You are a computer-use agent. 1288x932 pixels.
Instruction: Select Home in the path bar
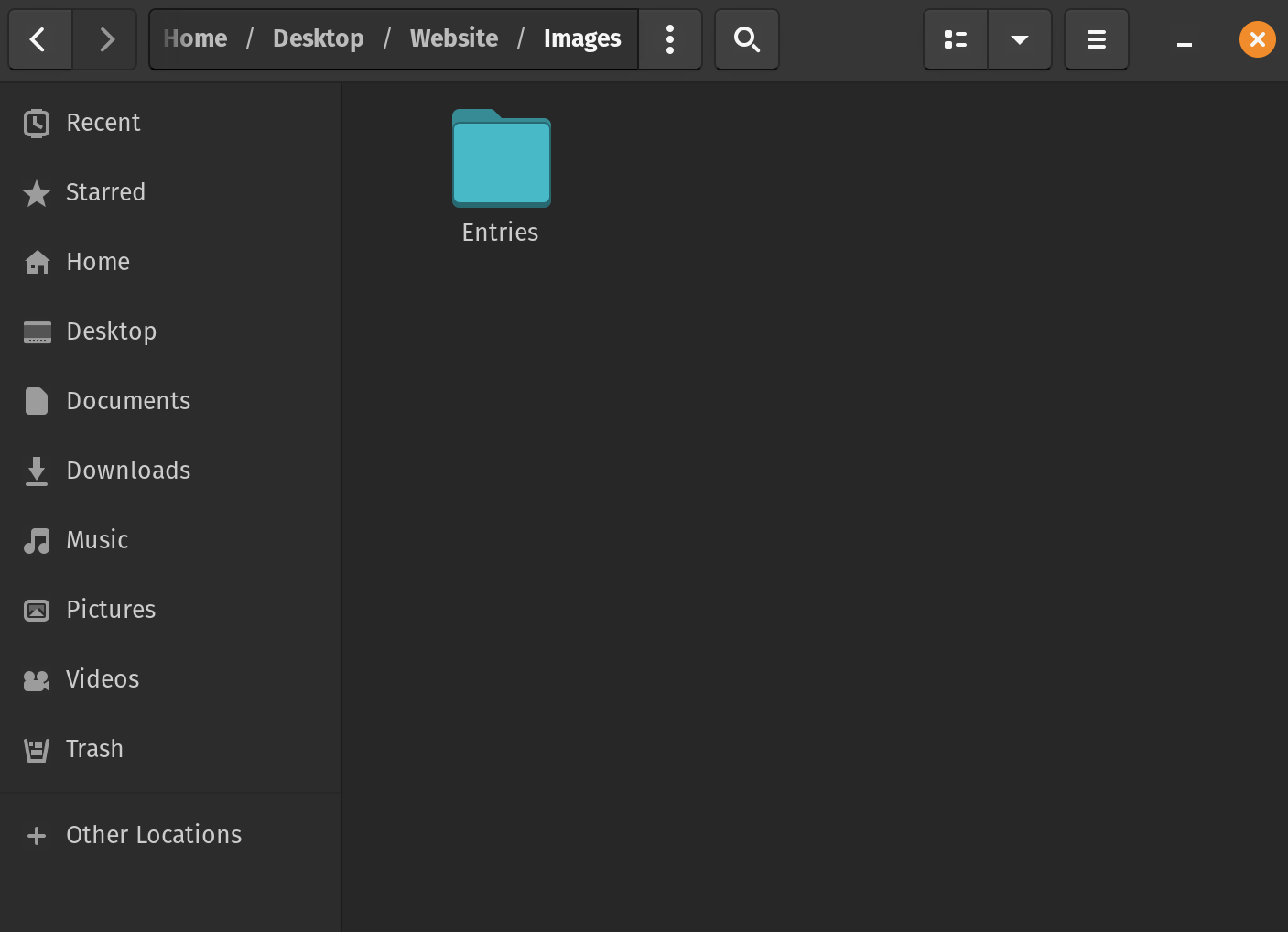pyautogui.click(x=195, y=39)
